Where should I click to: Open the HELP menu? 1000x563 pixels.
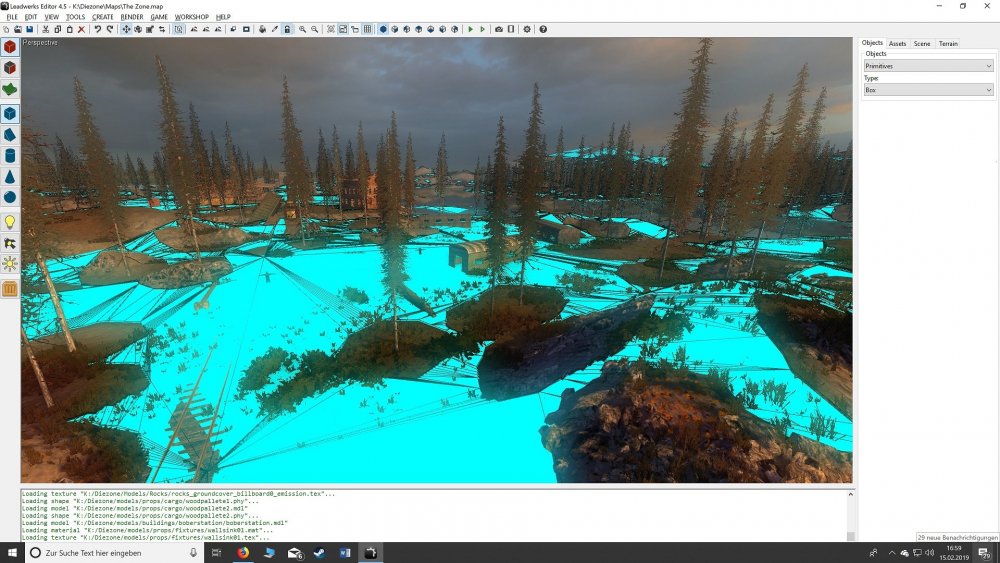tap(223, 17)
